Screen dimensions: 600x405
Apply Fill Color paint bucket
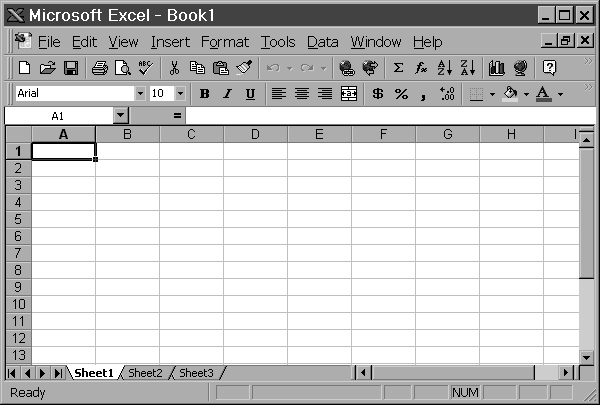510,94
